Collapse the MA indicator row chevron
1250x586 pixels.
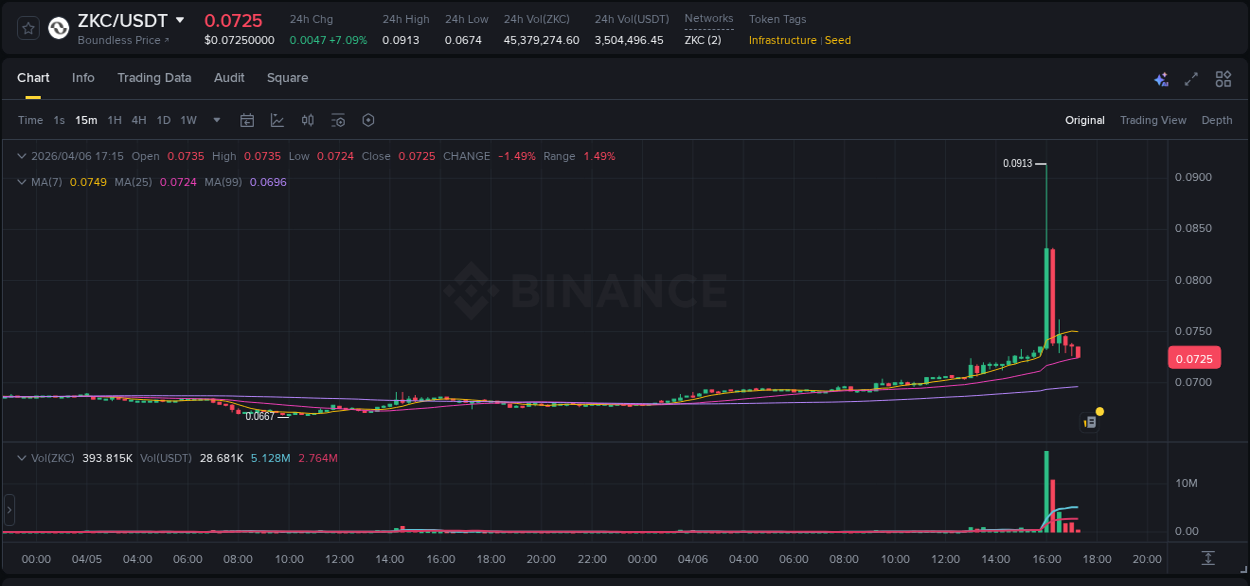tap(22, 182)
